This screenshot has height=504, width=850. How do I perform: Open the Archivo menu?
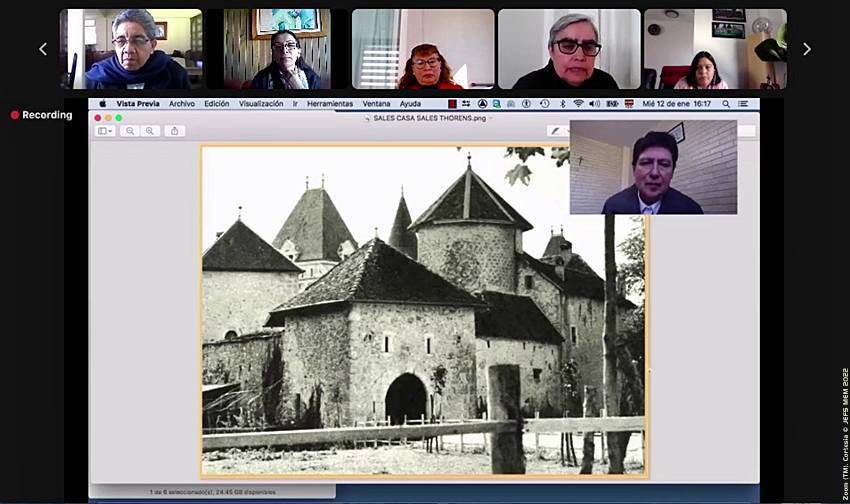coord(182,104)
